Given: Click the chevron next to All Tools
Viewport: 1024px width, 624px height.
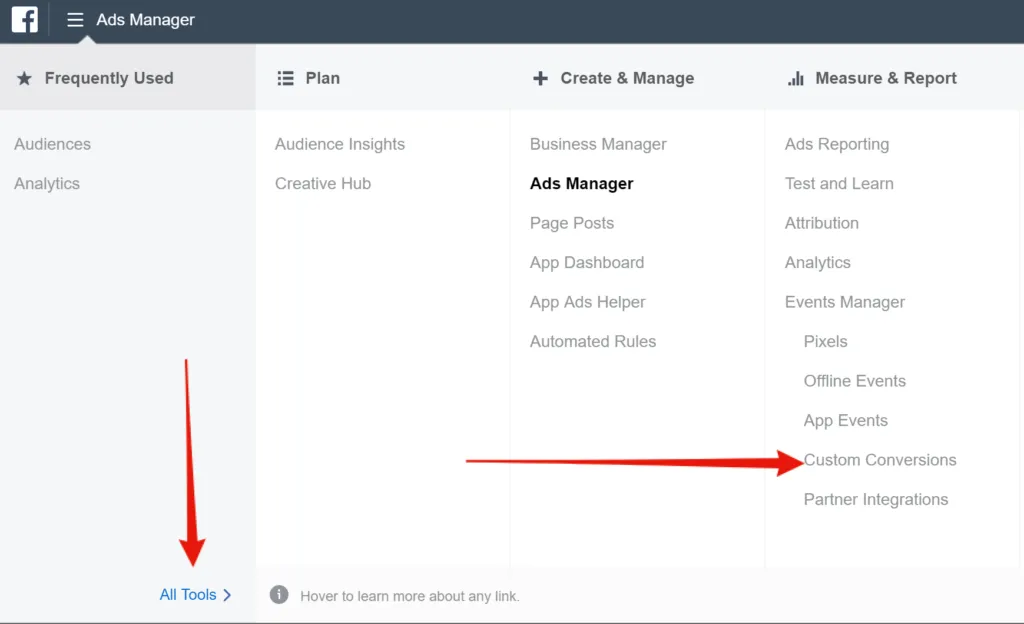Looking at the screenshot, I should tap(227, 595).
